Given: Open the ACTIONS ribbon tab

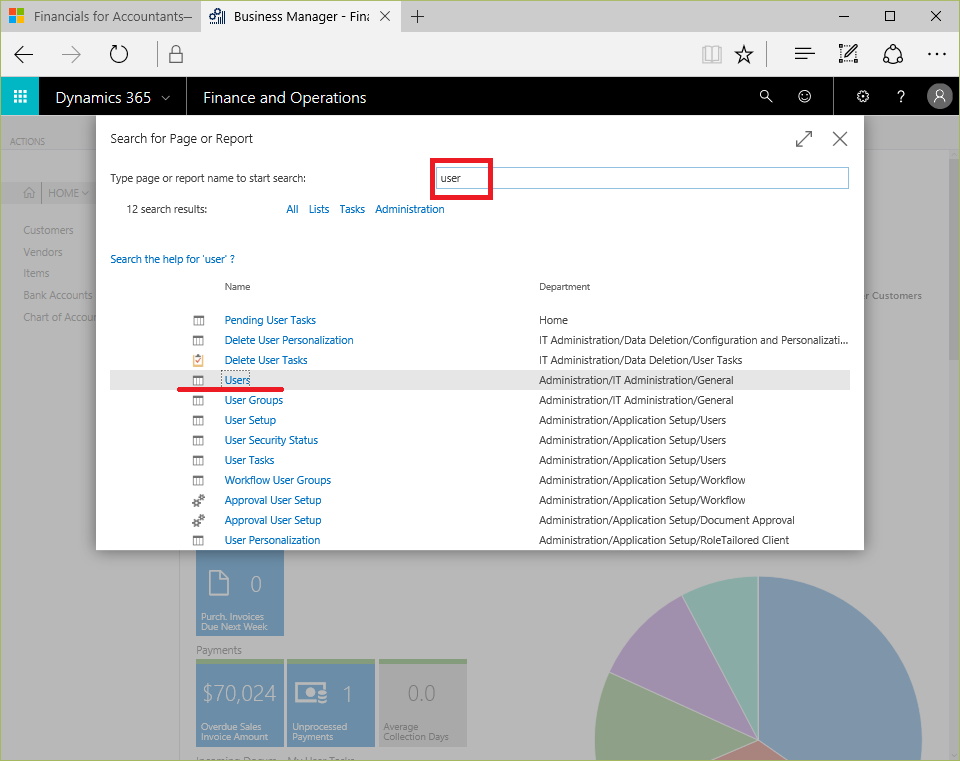Looking at the screenshot, I should tap(28, 141).
